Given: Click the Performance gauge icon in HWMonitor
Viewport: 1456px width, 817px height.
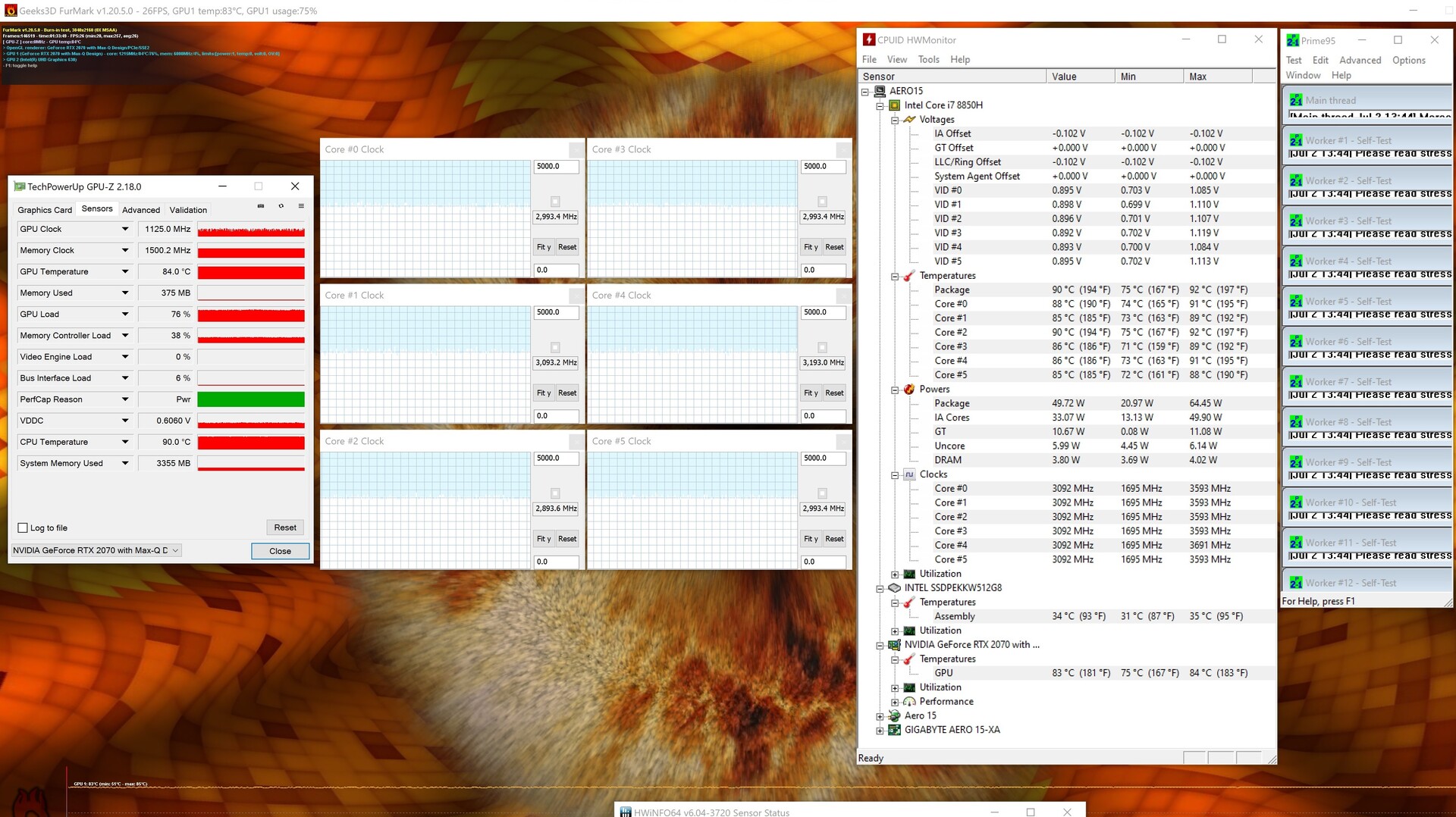Looking at the screenshot, I should pos(909,702).
